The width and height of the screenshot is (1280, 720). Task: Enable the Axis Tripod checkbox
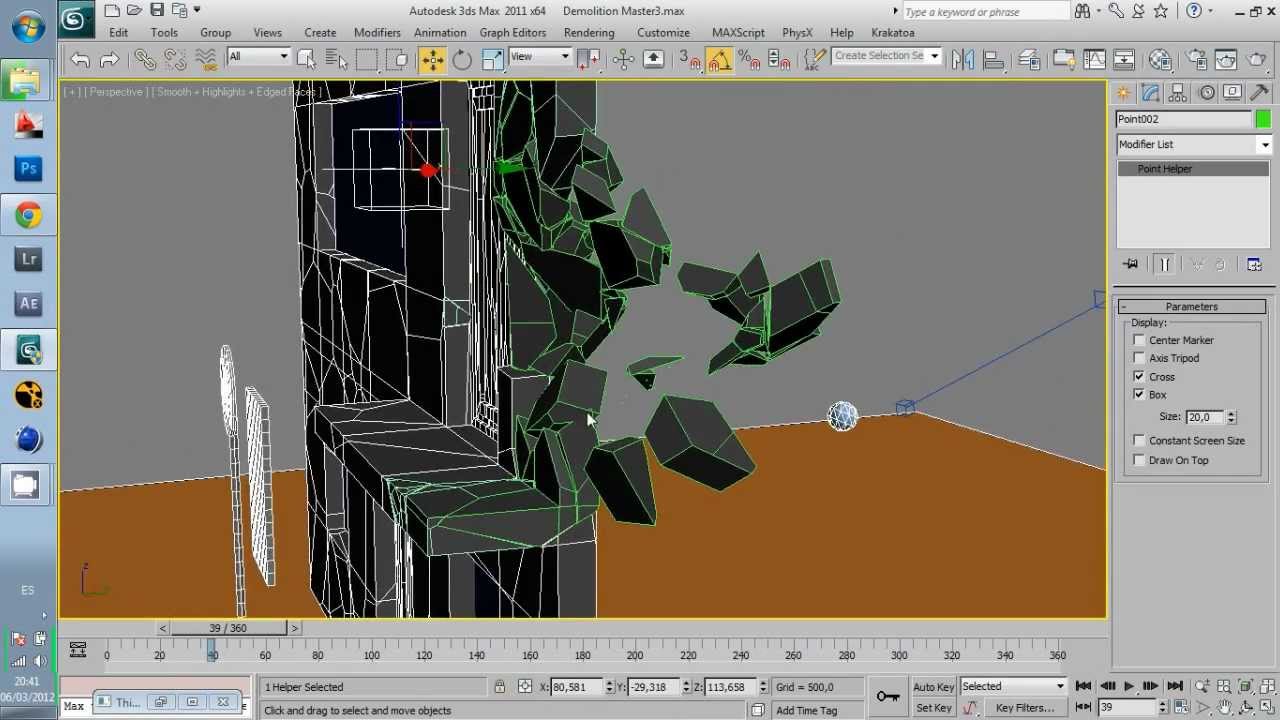coord(1139,358)
